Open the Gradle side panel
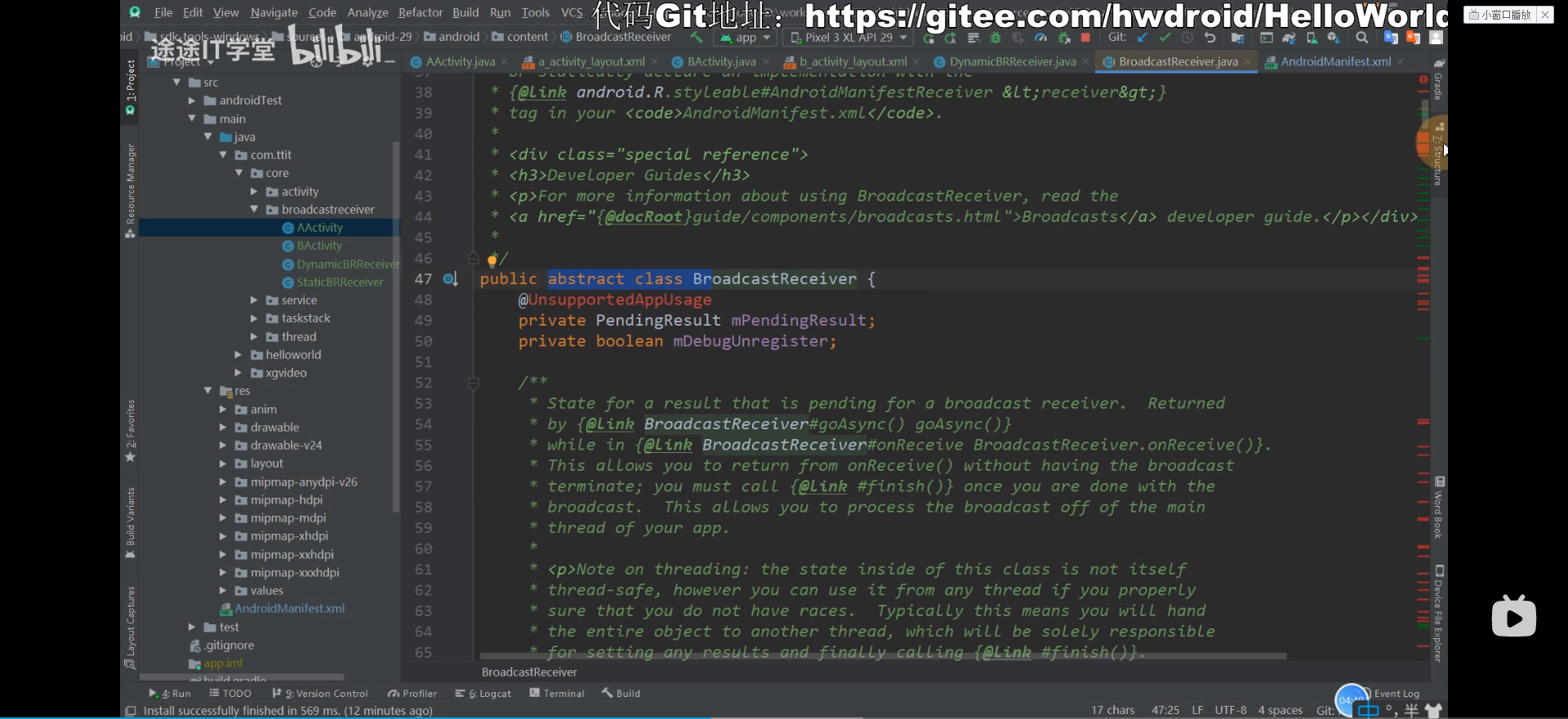Screen dimensions: 1568x719 (x=1439, y=79)
